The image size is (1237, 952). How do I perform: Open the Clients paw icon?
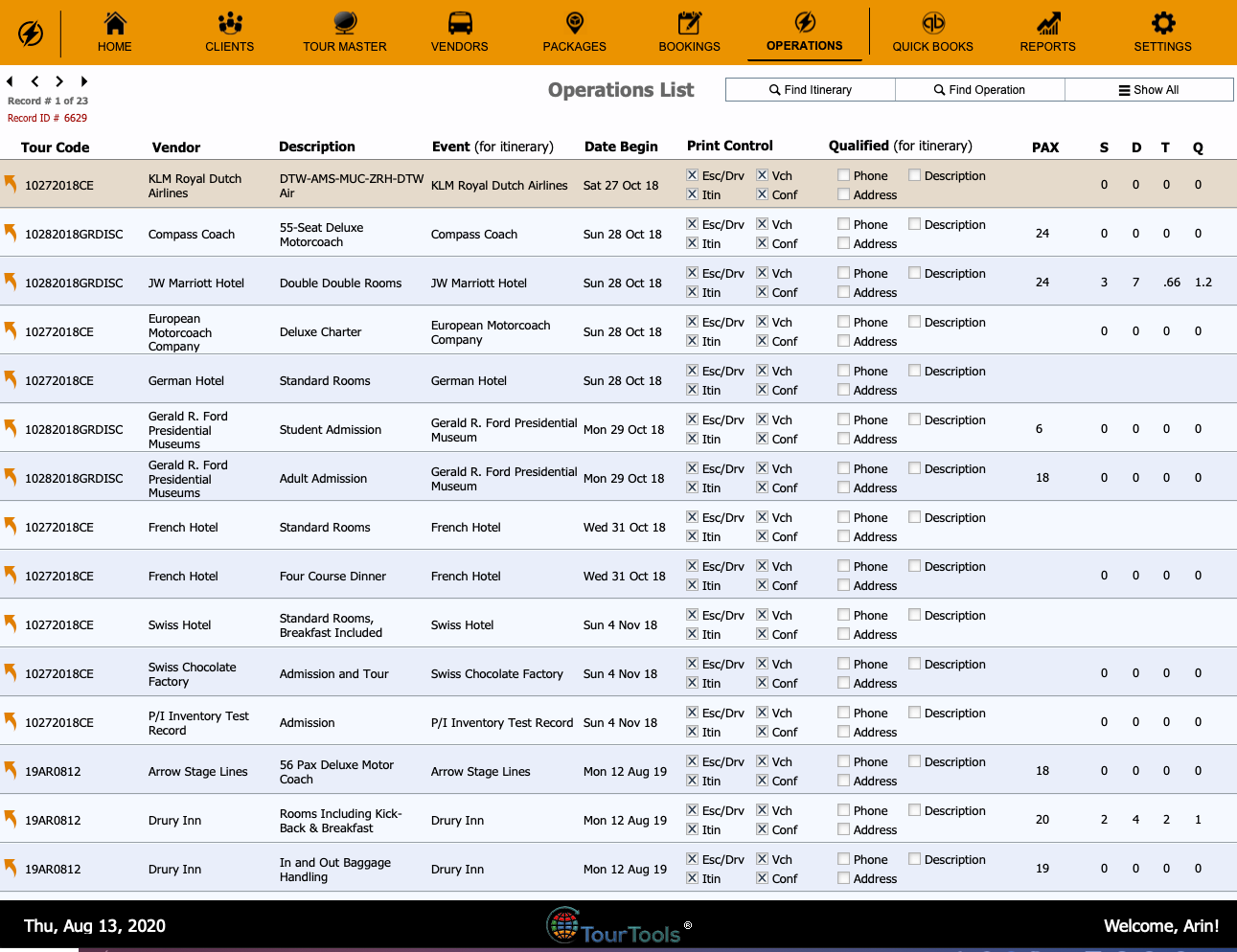pos(230,23)
